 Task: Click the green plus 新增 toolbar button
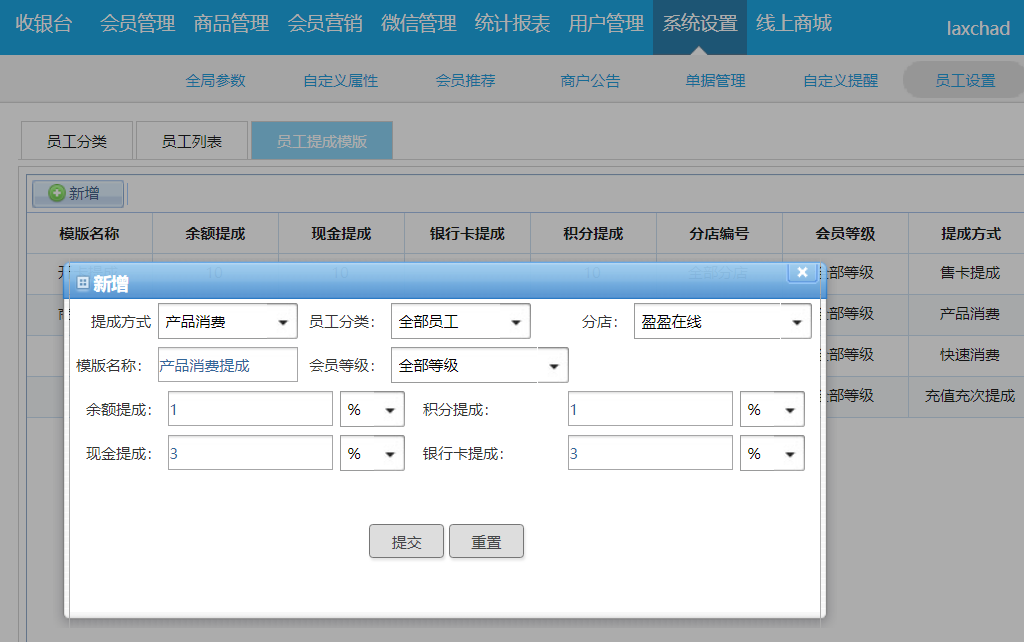pyautogui.click(x=78, y=193)
